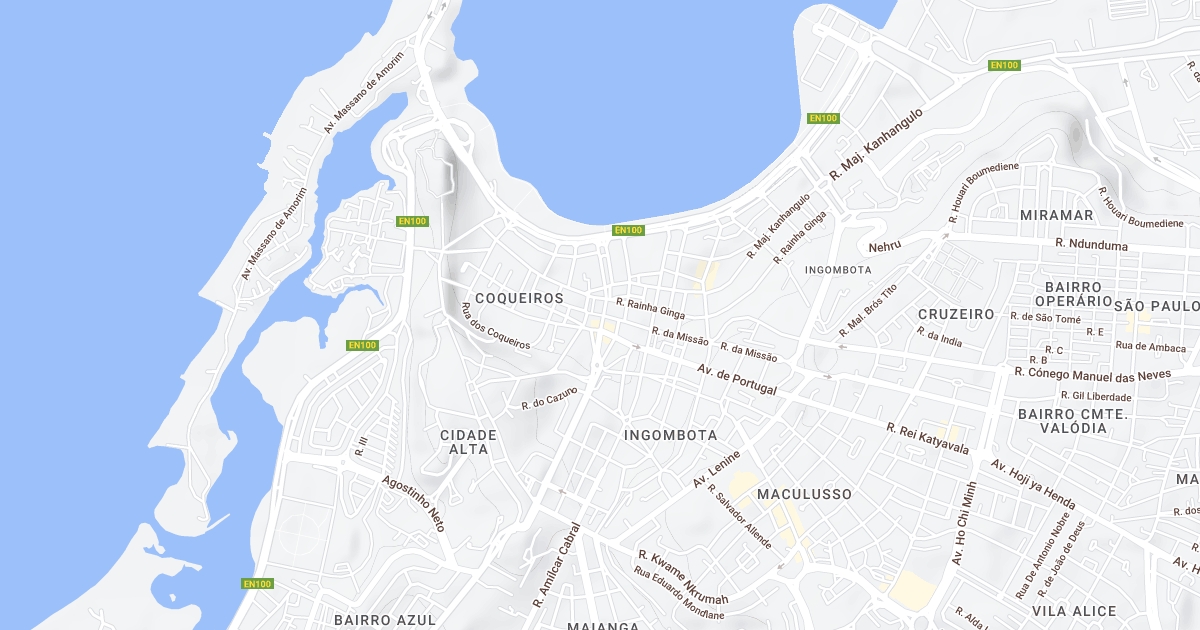Click the VILA ALICE neighborhood label
This screenshot has height=630, width=1200.
tap(1074, 611)
